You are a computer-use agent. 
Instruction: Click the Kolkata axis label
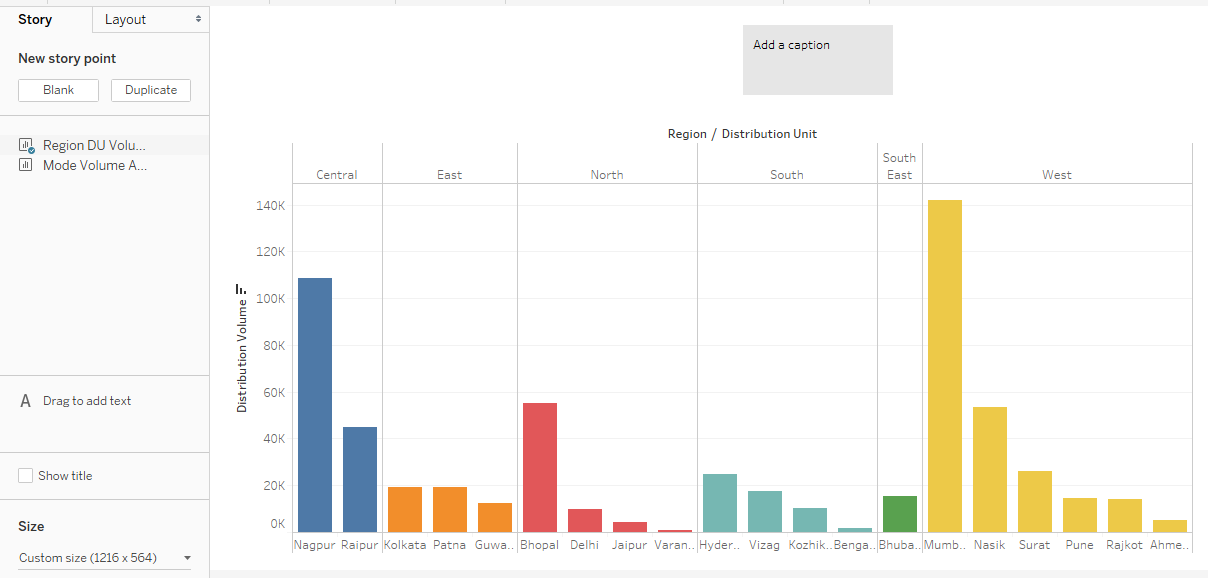click(405, 546)
